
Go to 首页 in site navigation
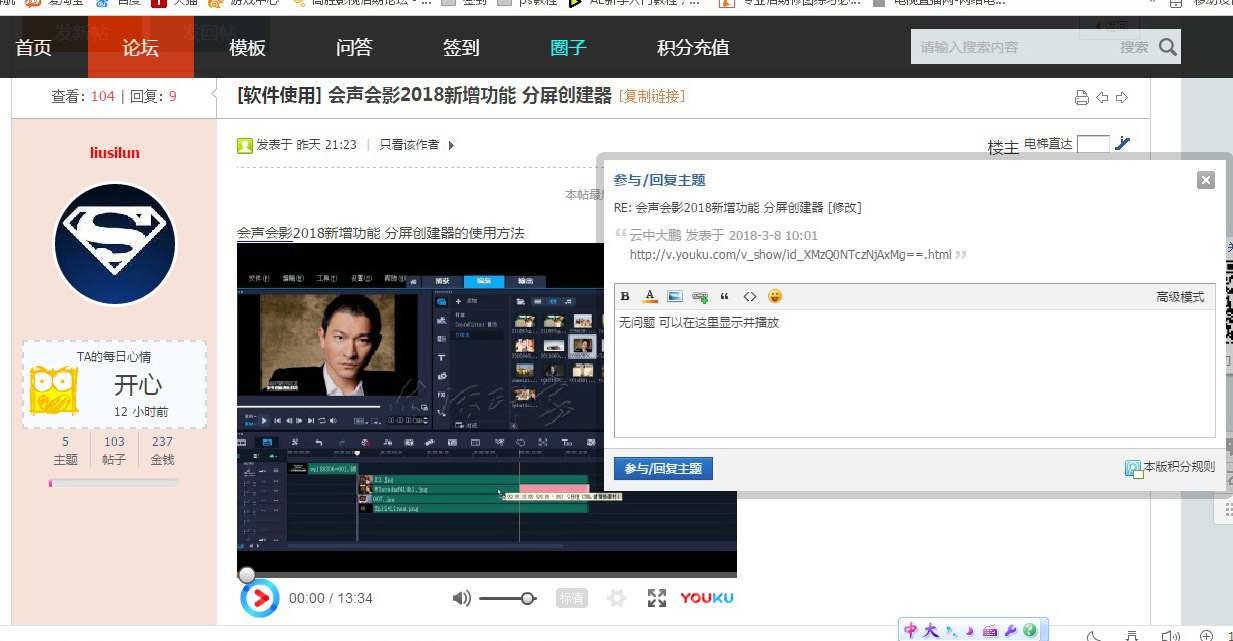coord(33,47)
